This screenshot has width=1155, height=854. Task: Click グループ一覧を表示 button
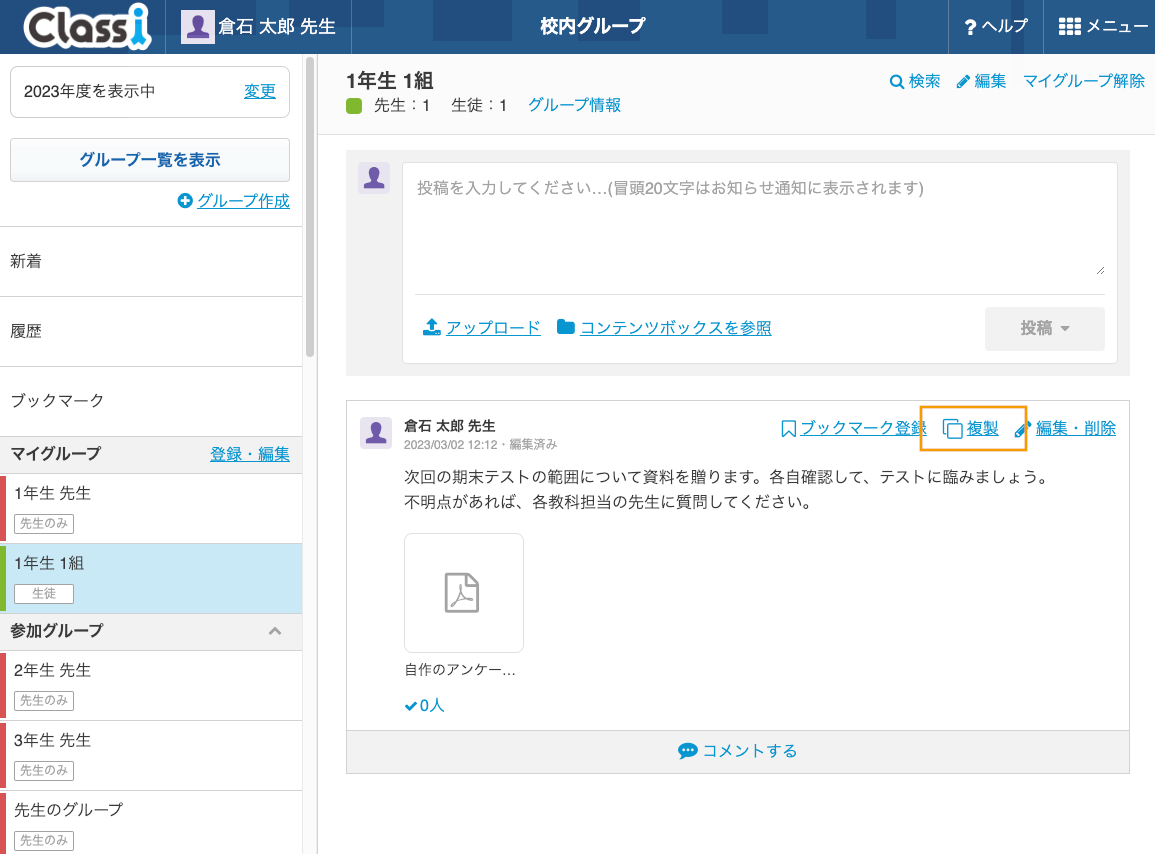[x=150, y=160]
